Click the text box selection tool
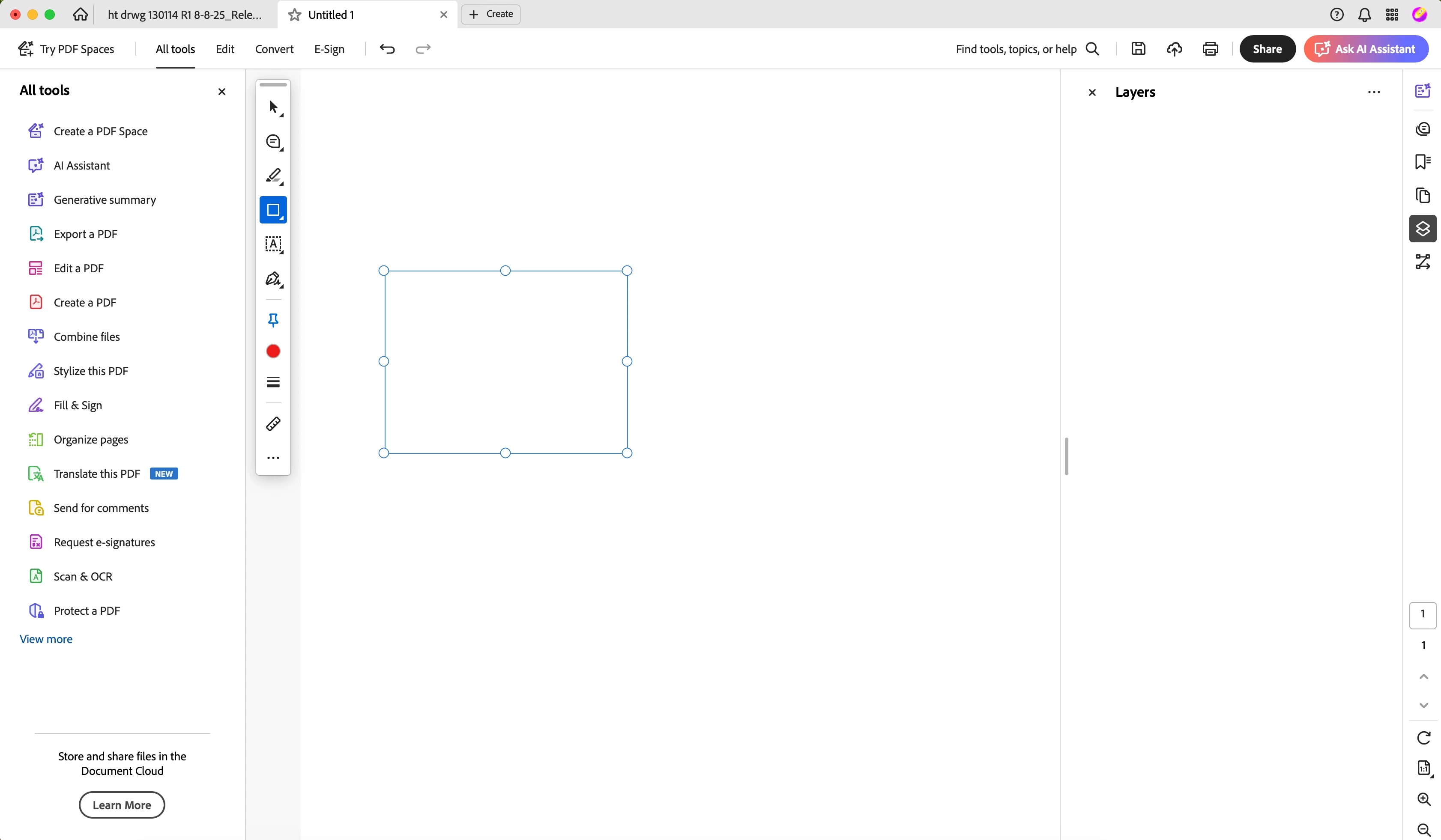Screen dimensions: 1441x840 (273, 244)
